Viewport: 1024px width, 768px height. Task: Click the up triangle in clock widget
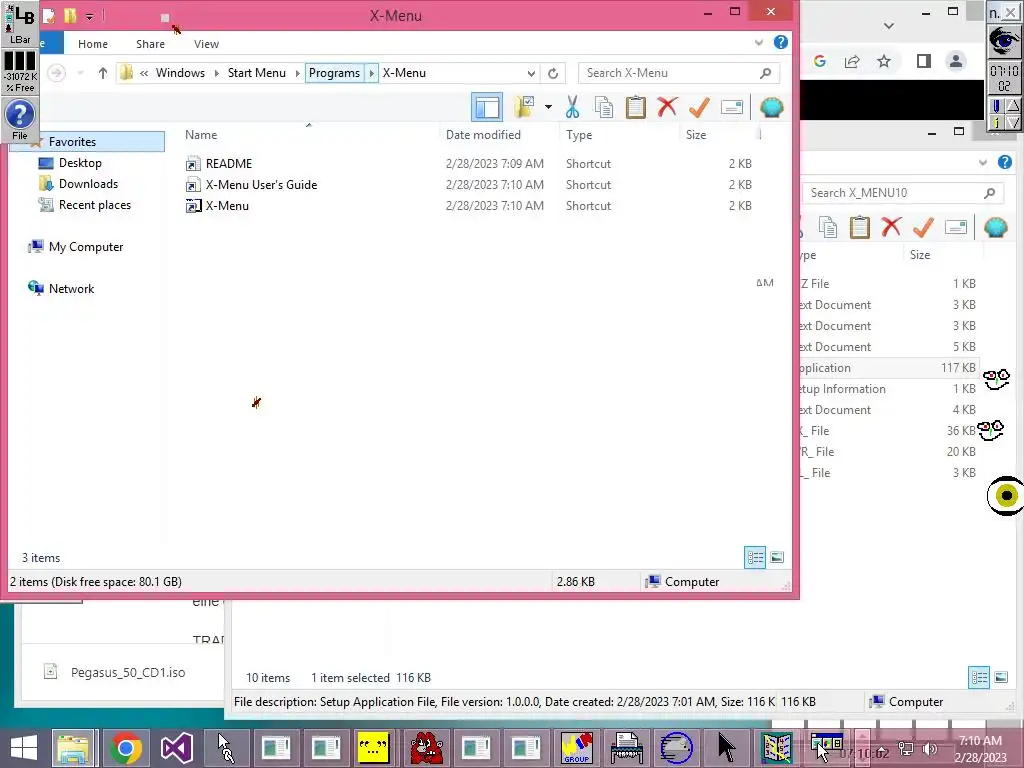[1012, 105]
